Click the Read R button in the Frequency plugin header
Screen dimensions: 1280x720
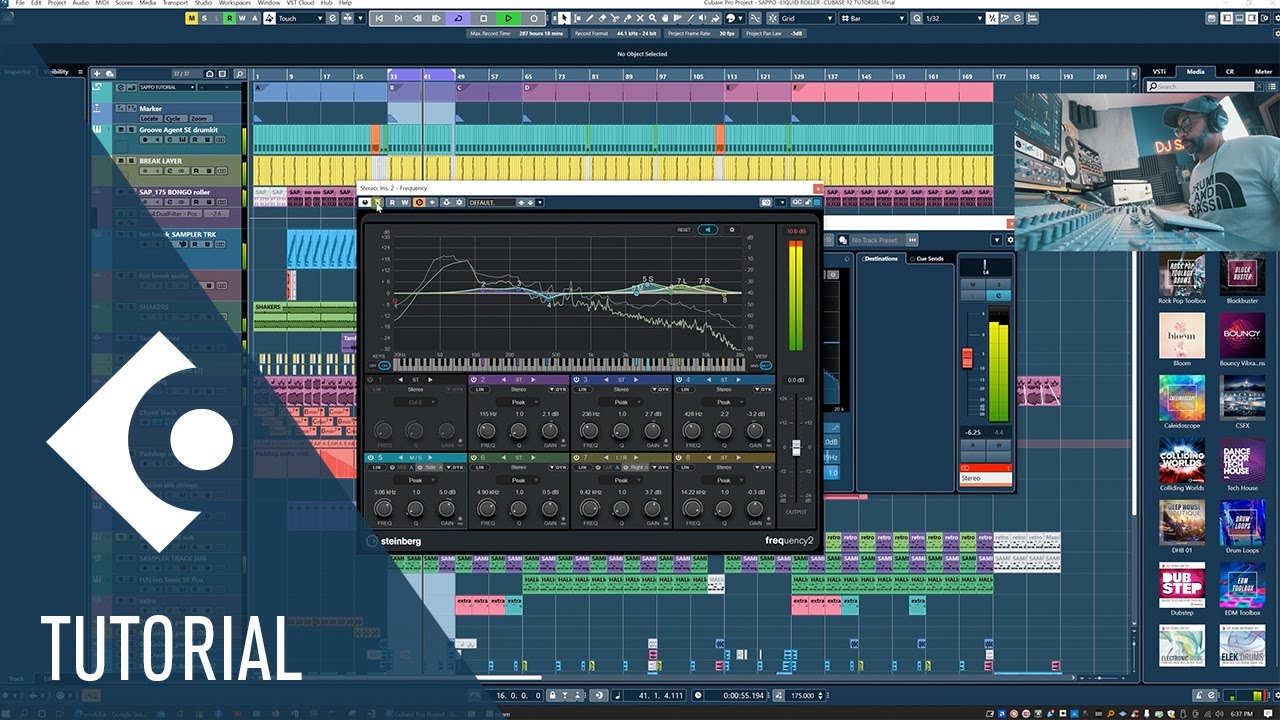pyautogui.click(x=392, y=202)
